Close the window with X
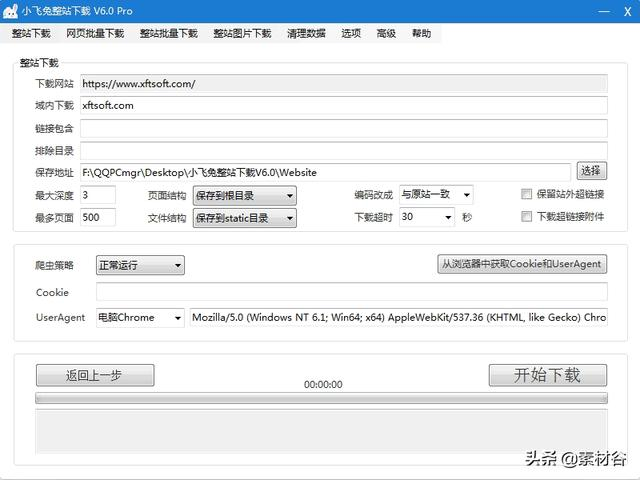 pos(627,11)
